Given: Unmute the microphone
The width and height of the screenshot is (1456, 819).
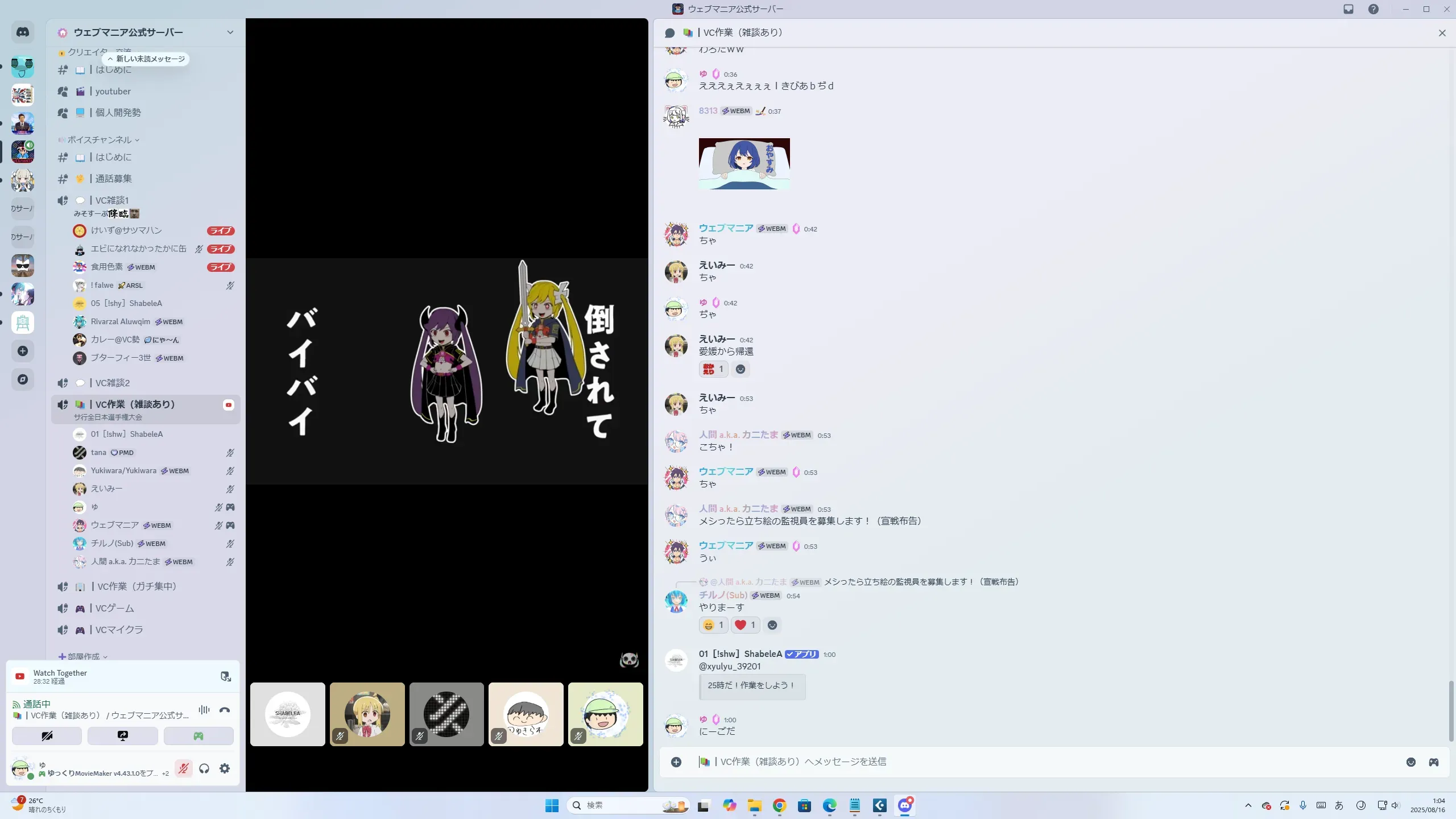Looking at the screenshot, I should [x=183, y=768].
